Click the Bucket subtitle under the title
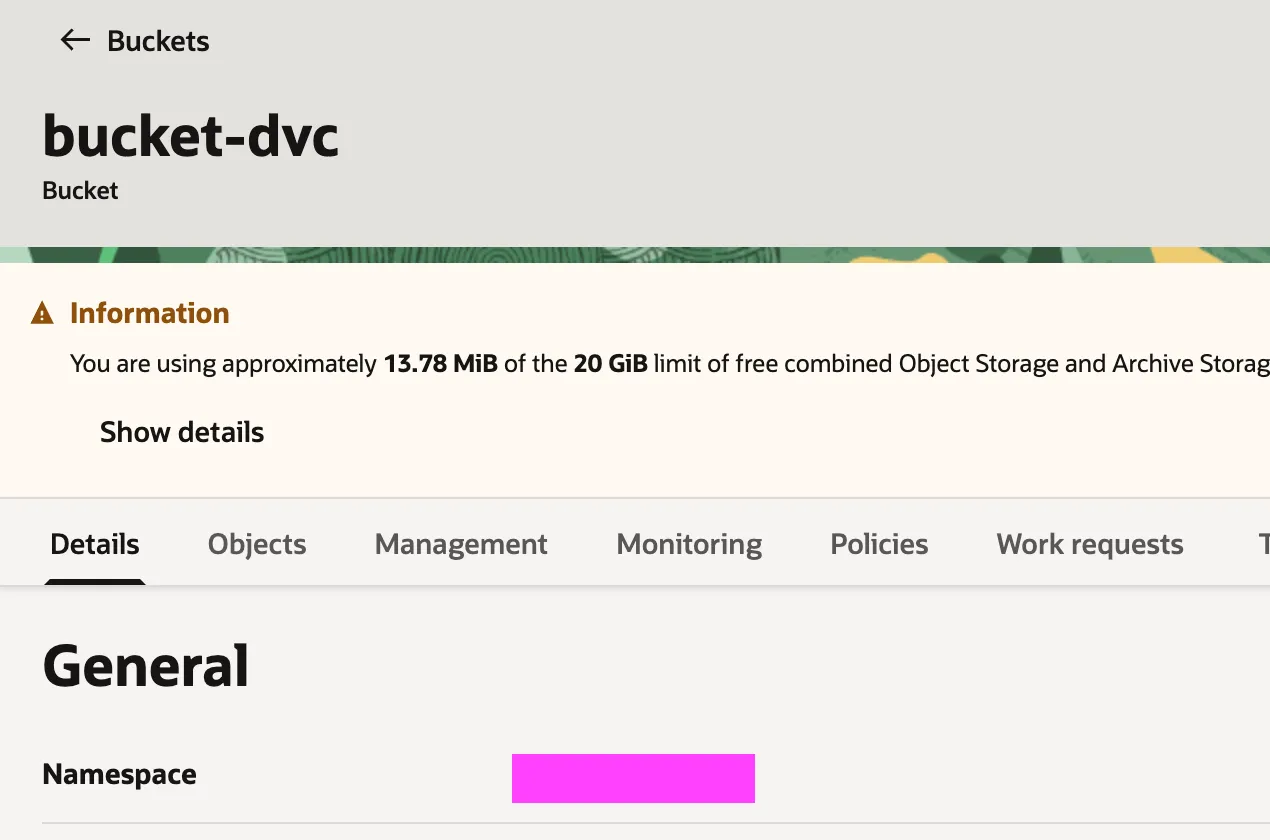This screenshot has height=840, width=1270. [x=80, y=191]
